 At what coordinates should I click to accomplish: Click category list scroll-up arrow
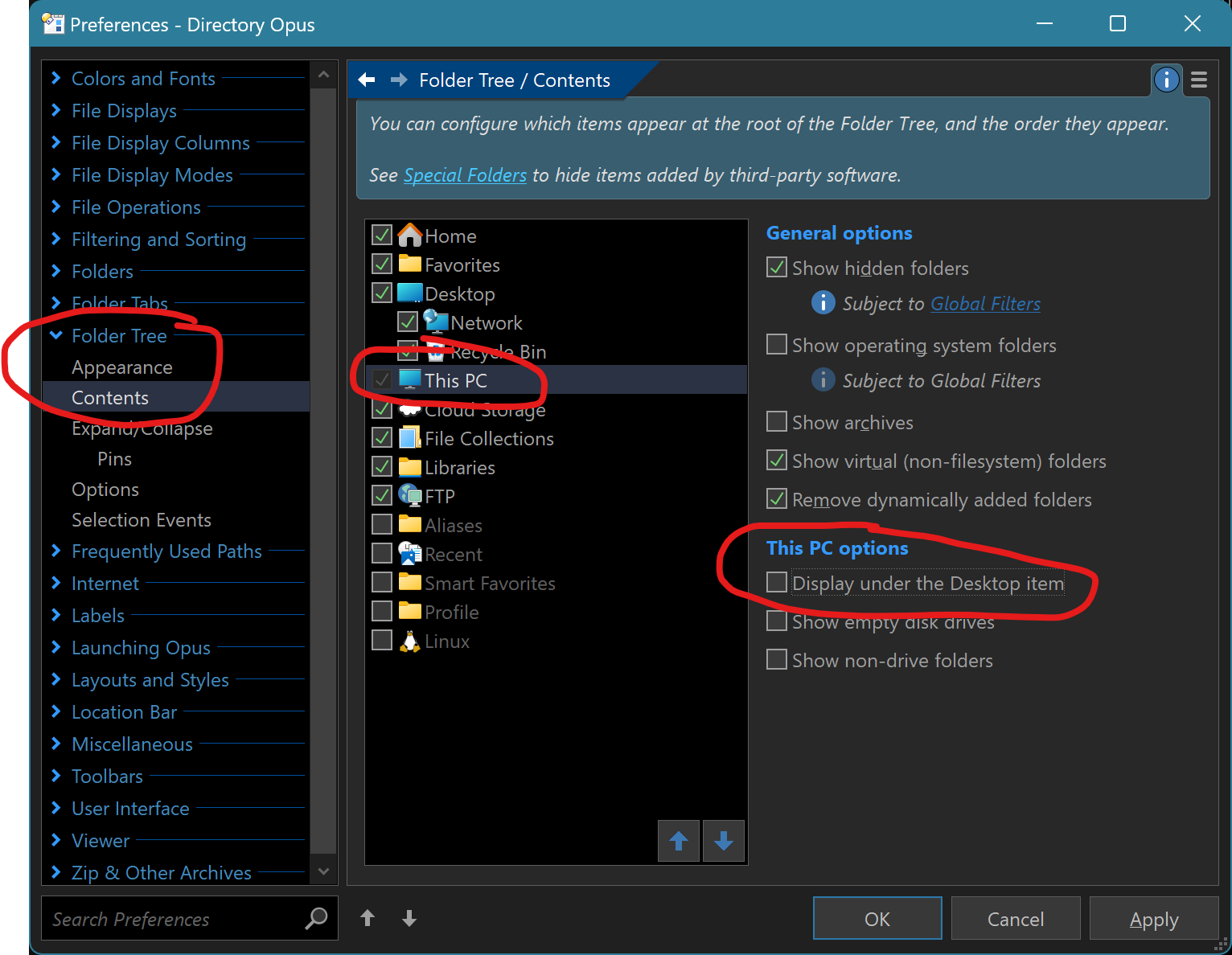[323, 75]
